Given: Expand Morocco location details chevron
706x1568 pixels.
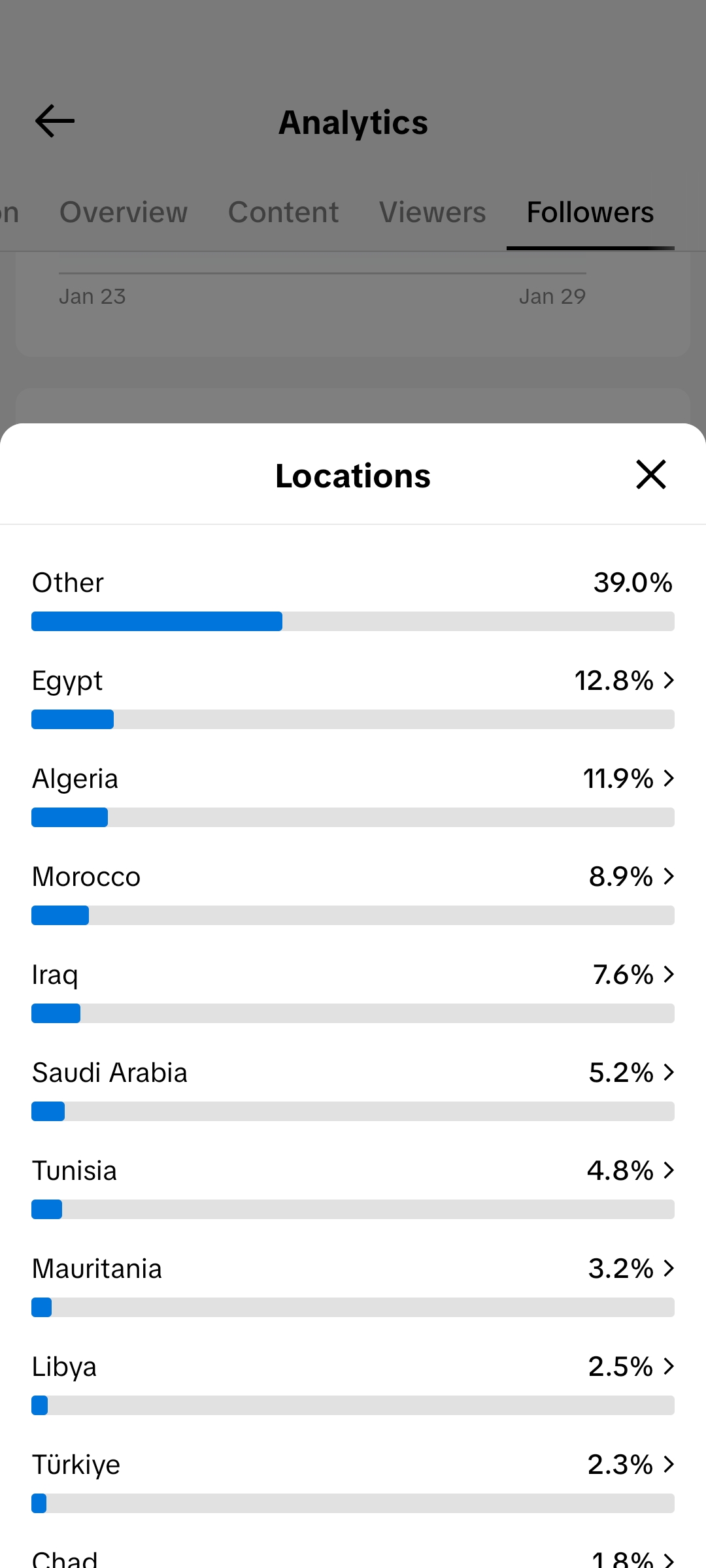Looking at the screenshot, I should click(x=669, y=877).
